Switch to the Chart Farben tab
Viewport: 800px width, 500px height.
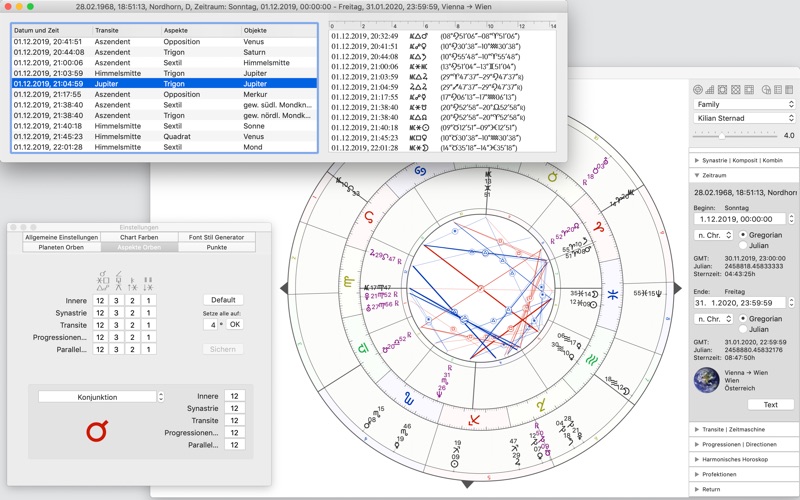tap(140, 237)
